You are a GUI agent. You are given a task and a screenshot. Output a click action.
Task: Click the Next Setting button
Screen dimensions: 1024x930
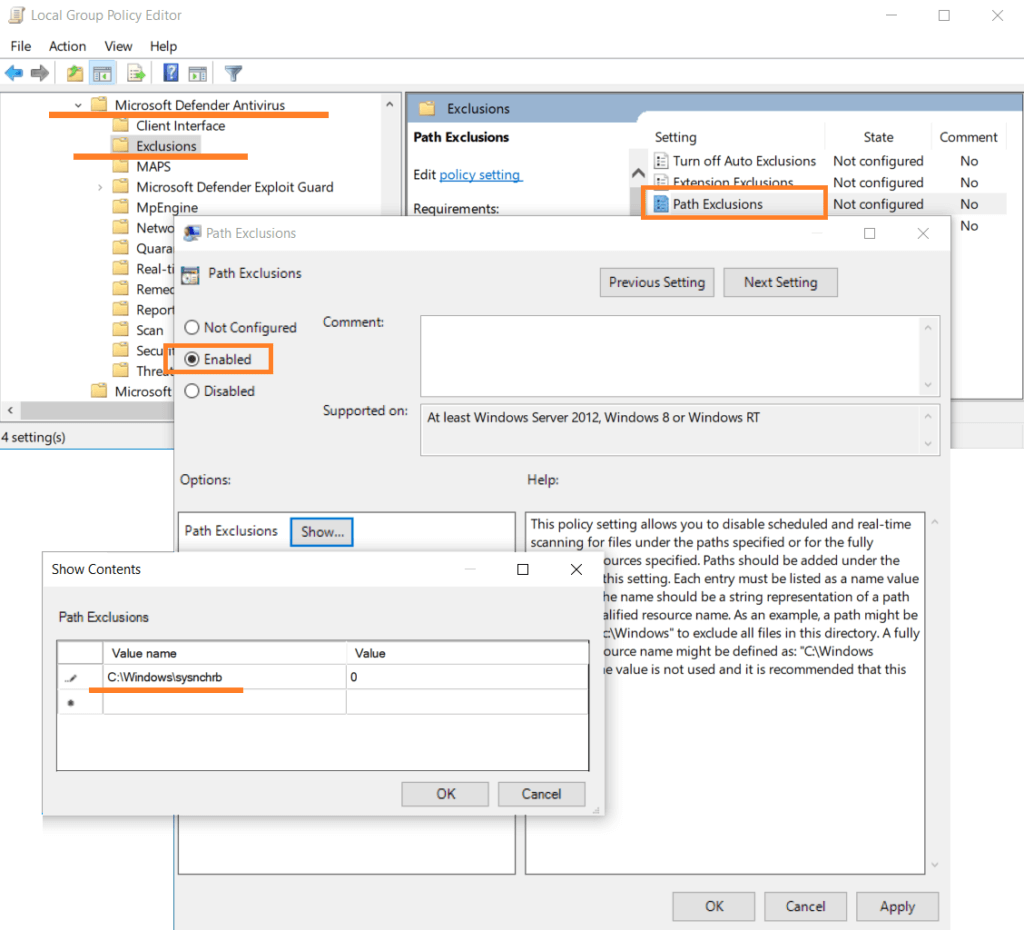pos(780,282)
